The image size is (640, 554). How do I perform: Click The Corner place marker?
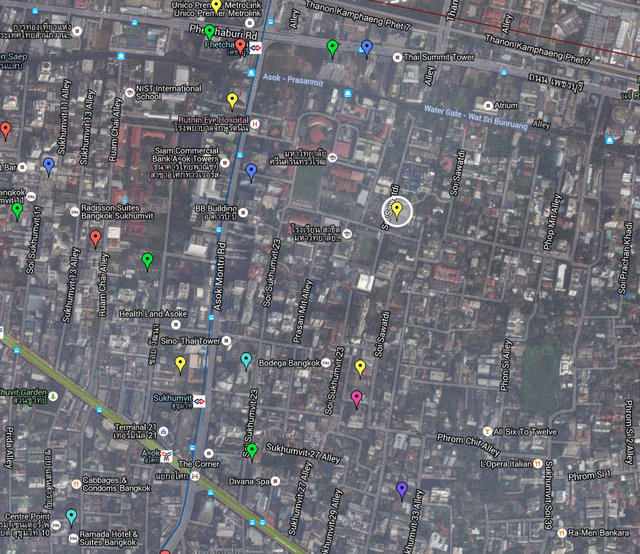pyautogui.click(x=209, y=453)
